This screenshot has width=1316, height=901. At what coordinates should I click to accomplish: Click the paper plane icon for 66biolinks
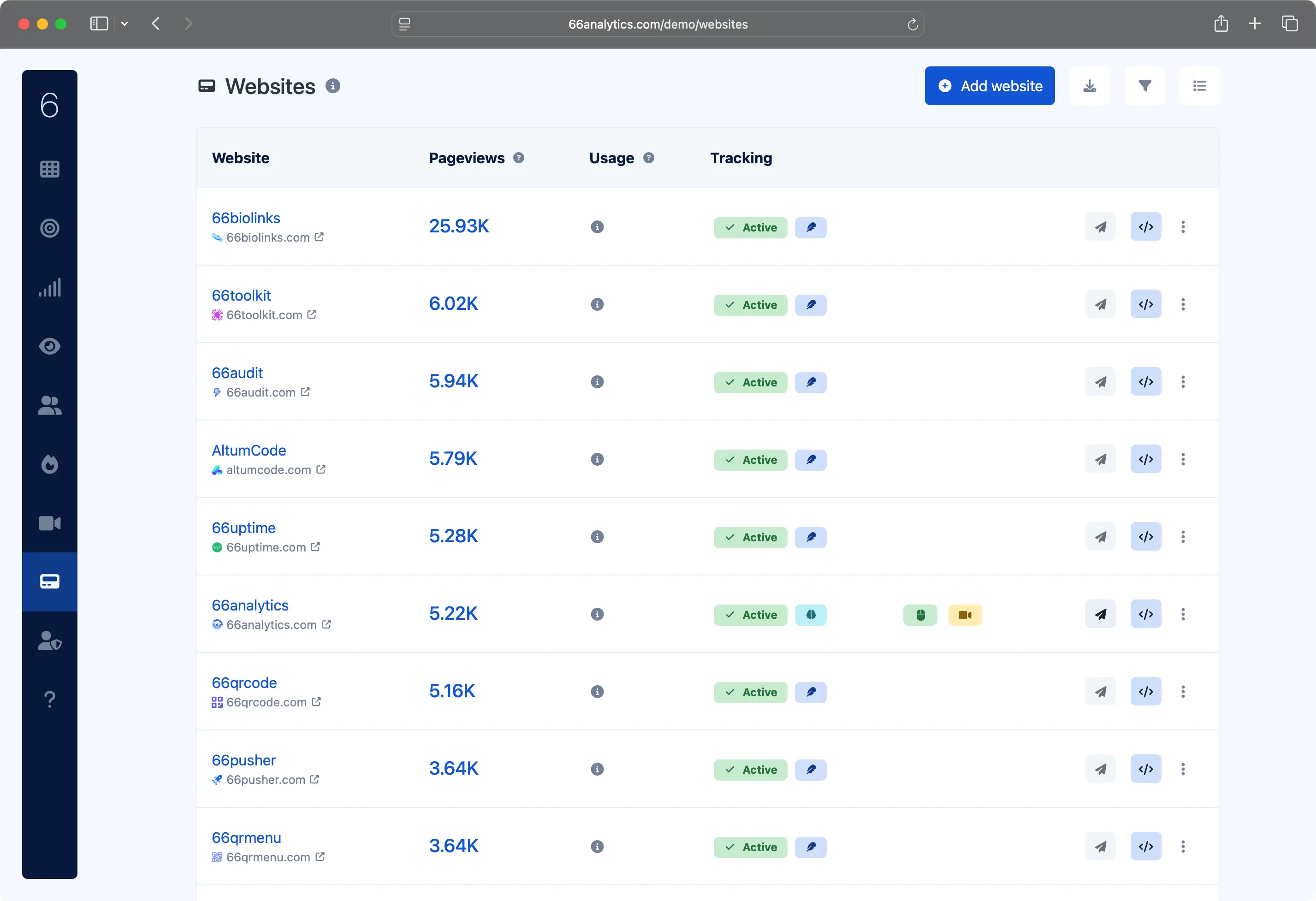coord(1100,227)
